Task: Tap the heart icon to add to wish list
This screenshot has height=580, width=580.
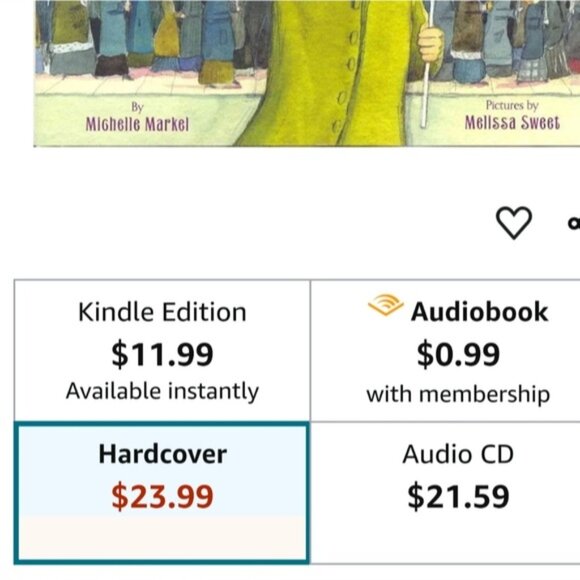Action: [x=513, y=223]
